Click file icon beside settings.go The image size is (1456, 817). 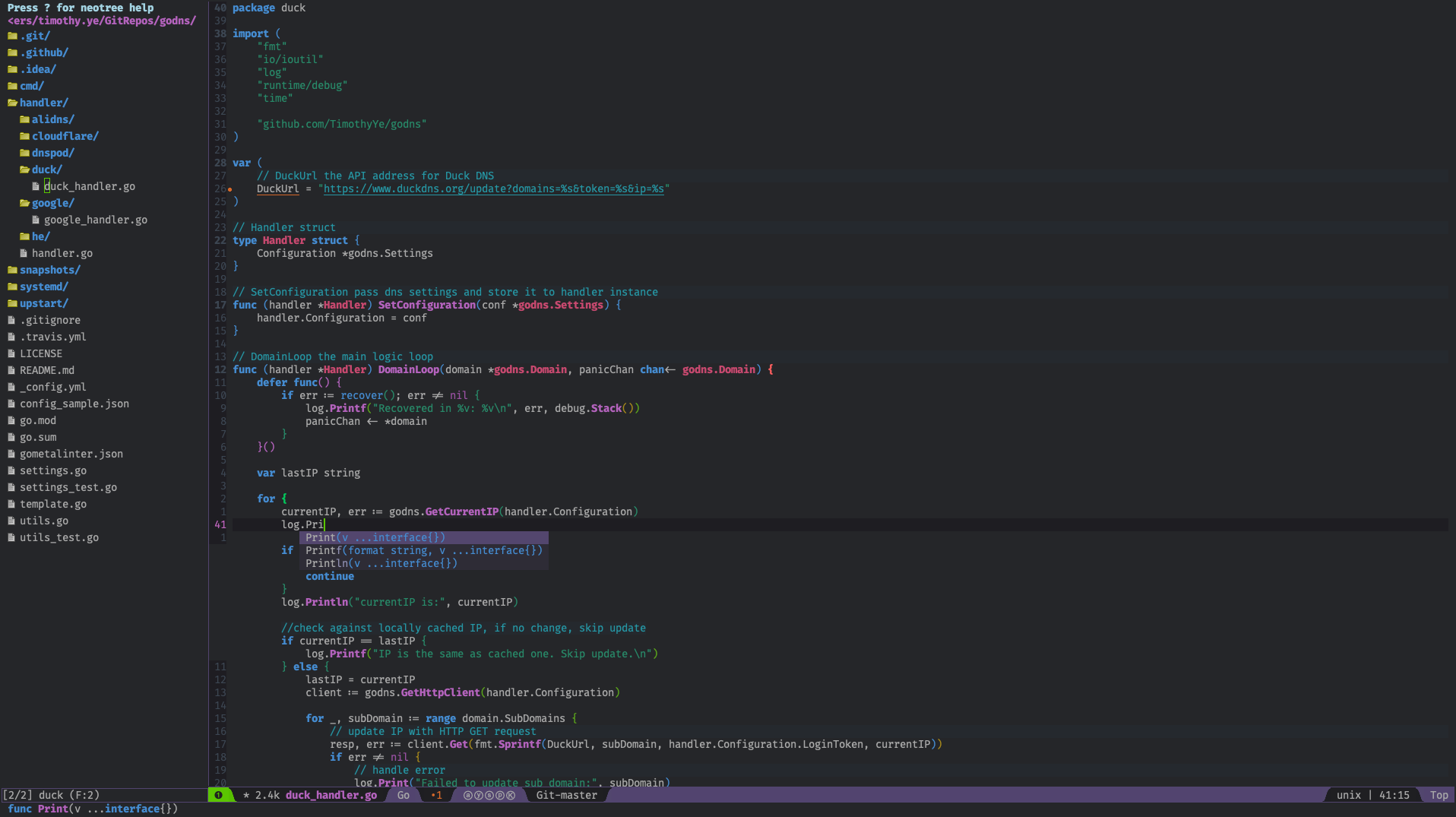click(11, 470)
